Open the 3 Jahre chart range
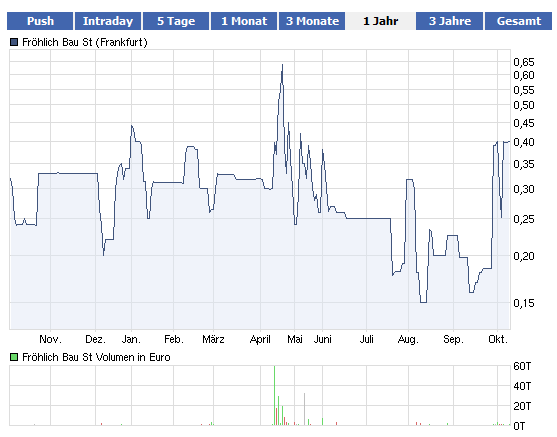Screen dimensions: 557x437 point(449,21)
